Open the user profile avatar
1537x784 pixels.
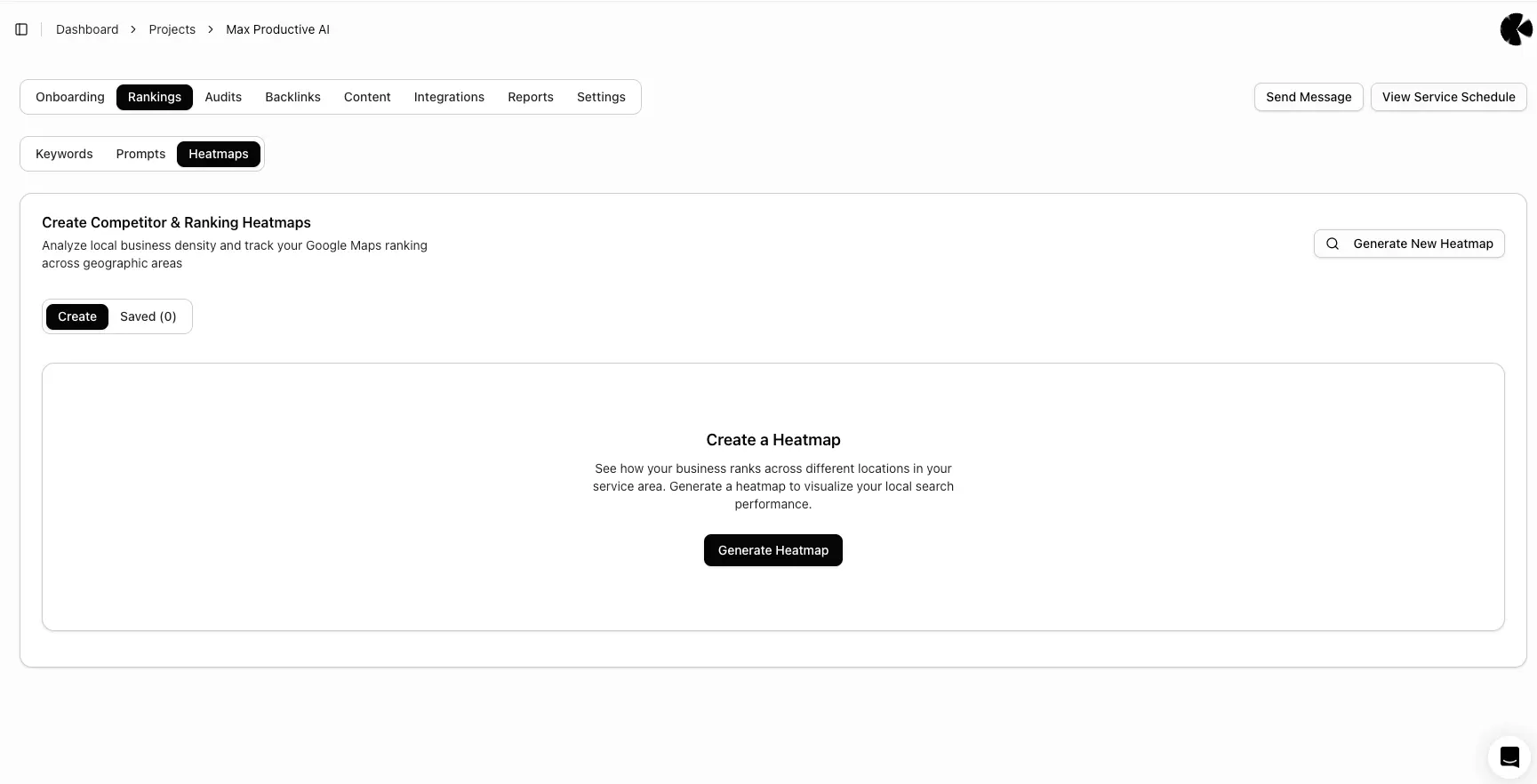click(1516, 29)
